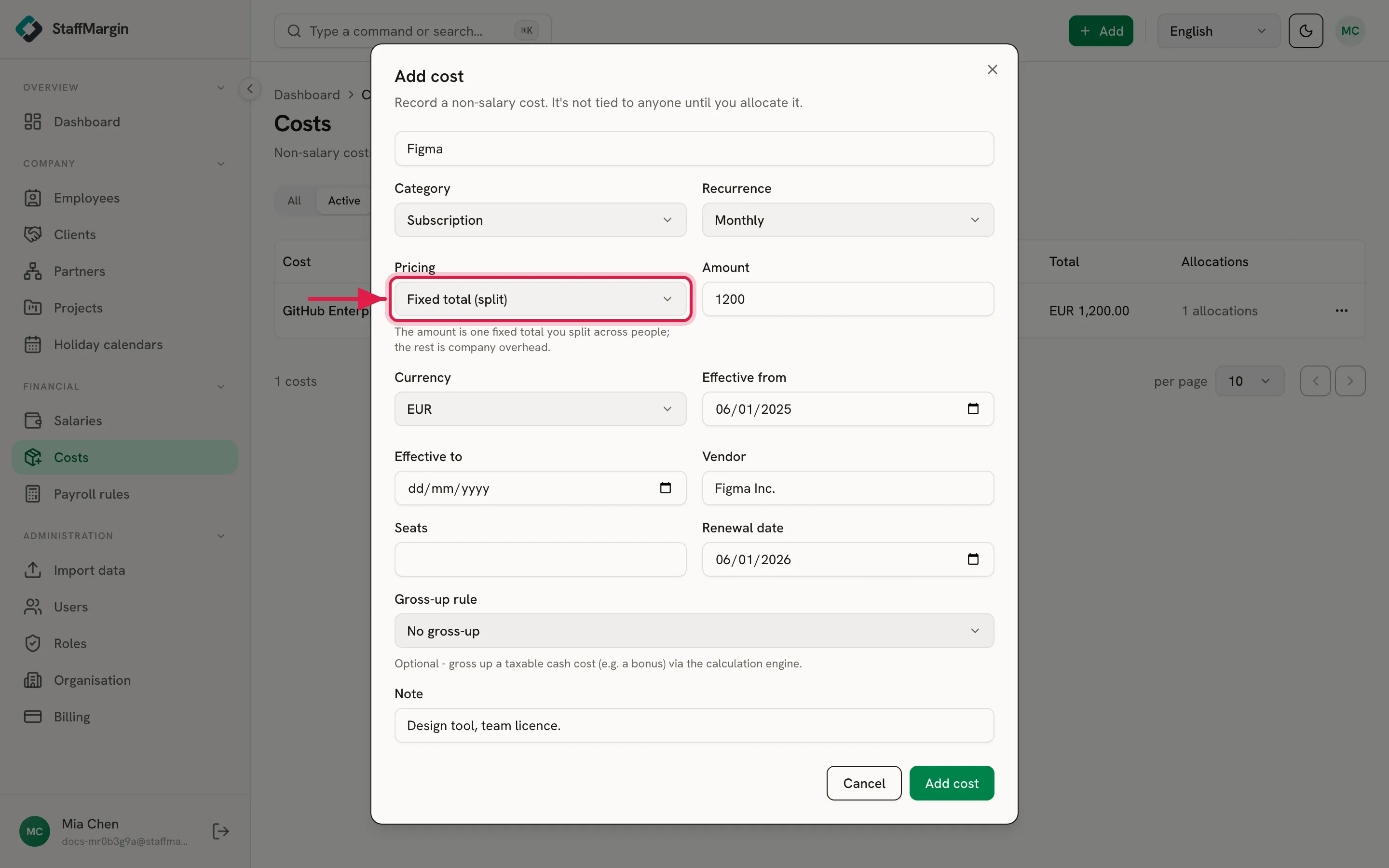Open the Category dropdown
Viewport: 1389px width, 868px height.
pos(540,220)
